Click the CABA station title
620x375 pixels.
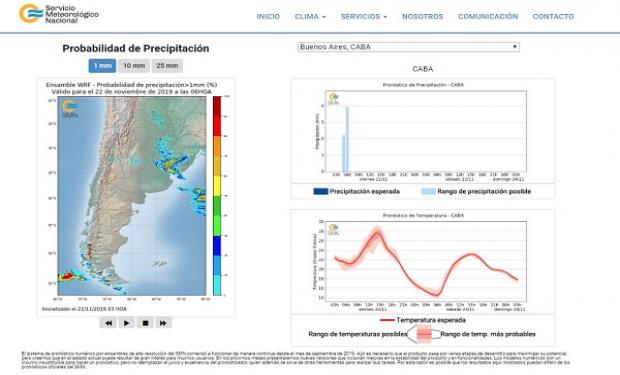click(x=423, y=69)
